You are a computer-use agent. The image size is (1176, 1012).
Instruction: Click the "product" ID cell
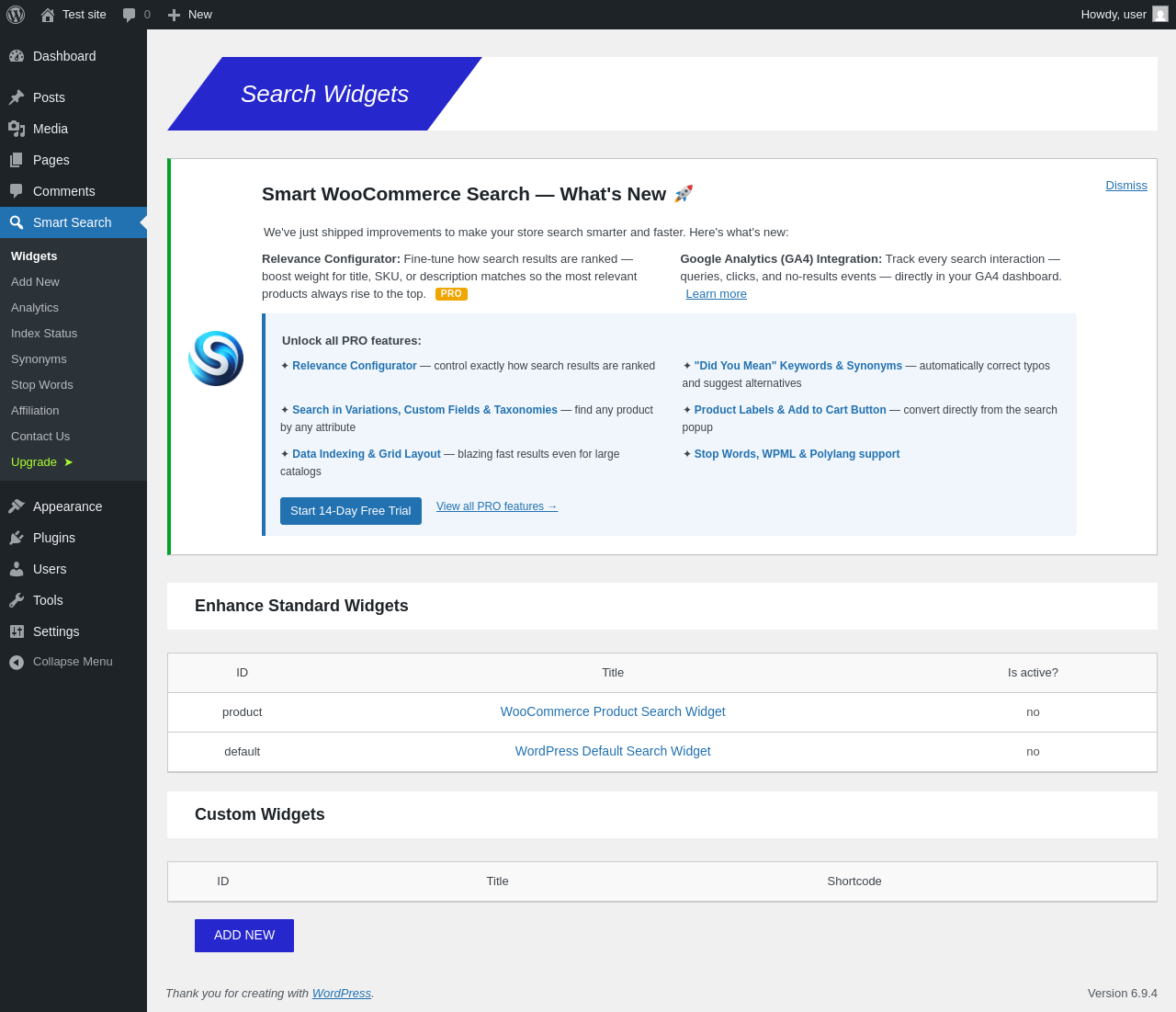(243, 712)
